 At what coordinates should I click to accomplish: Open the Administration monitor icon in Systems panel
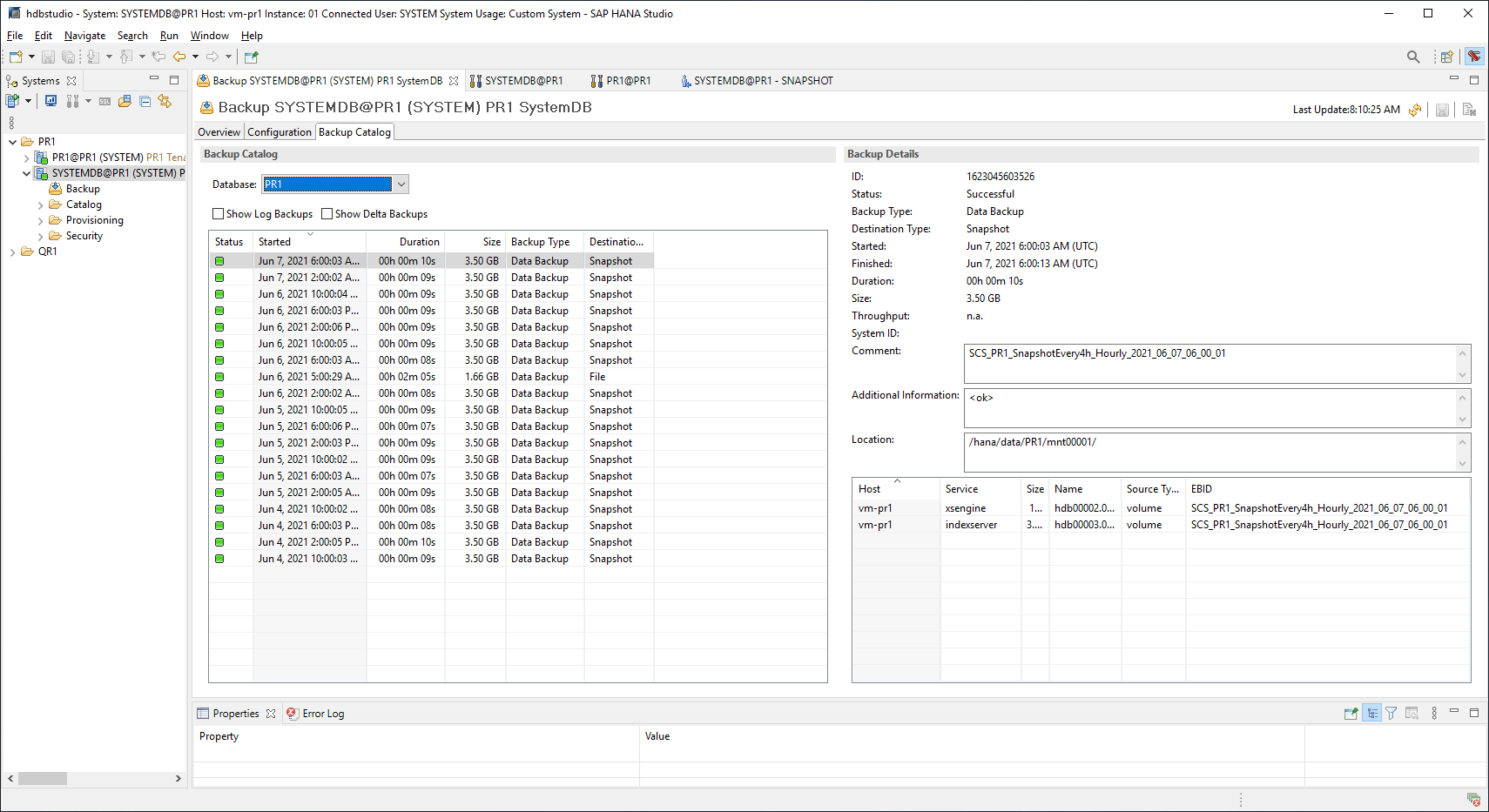(51, 101)
